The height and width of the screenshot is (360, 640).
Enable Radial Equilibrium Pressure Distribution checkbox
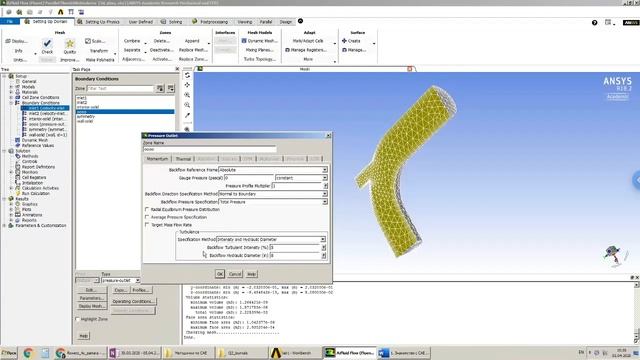[147, 209]
